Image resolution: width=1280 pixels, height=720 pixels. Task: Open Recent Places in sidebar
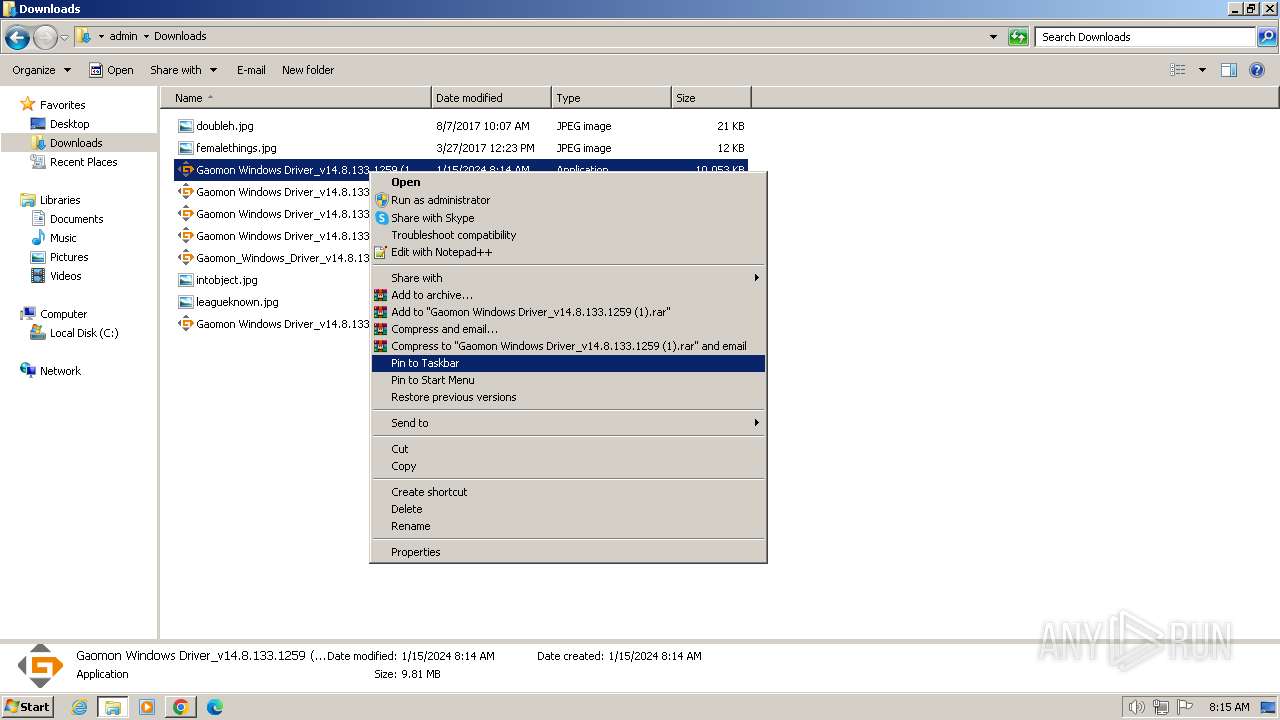83,162
